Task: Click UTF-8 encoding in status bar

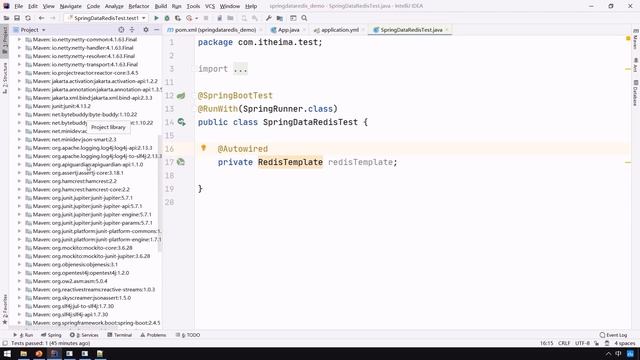Action: click(582, 343)
